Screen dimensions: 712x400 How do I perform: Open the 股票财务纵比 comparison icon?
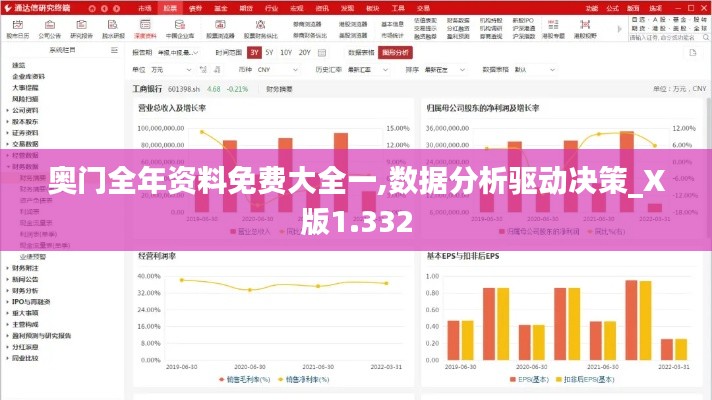[261, 29]
